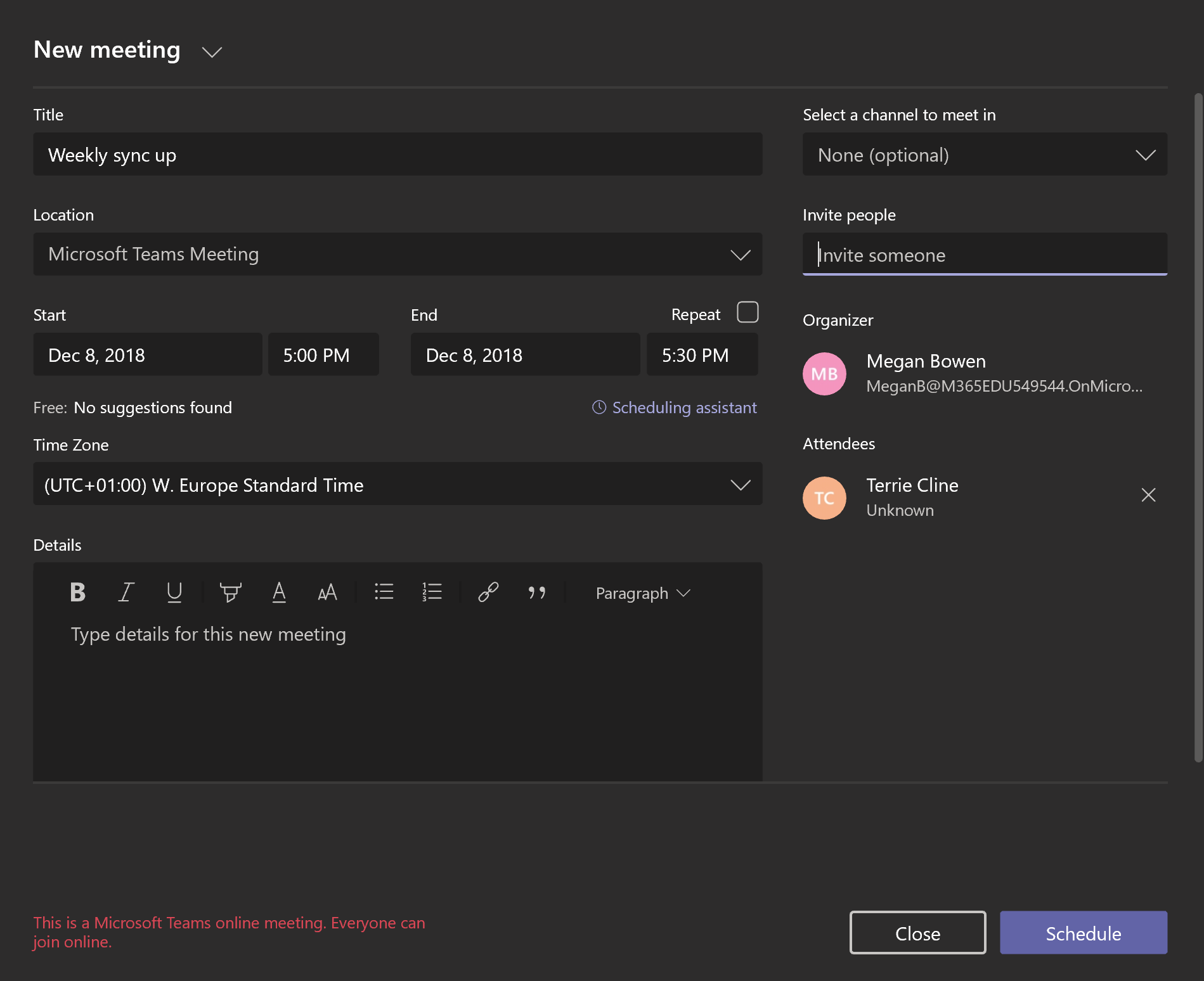This screenshot has height=981, width=1204.
Task: Select the text highlight tool
Action: 230,593
